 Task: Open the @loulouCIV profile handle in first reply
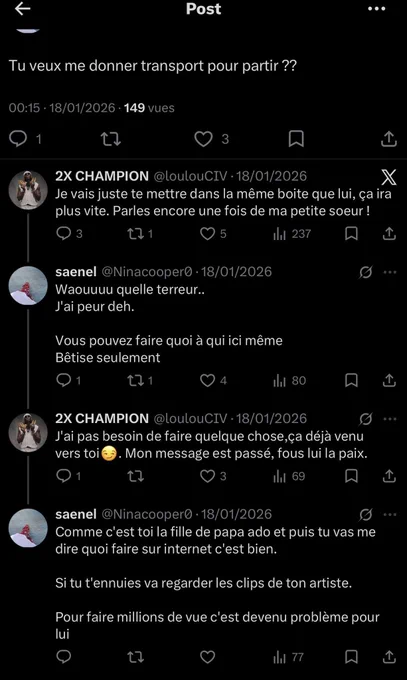coord(190,176)
